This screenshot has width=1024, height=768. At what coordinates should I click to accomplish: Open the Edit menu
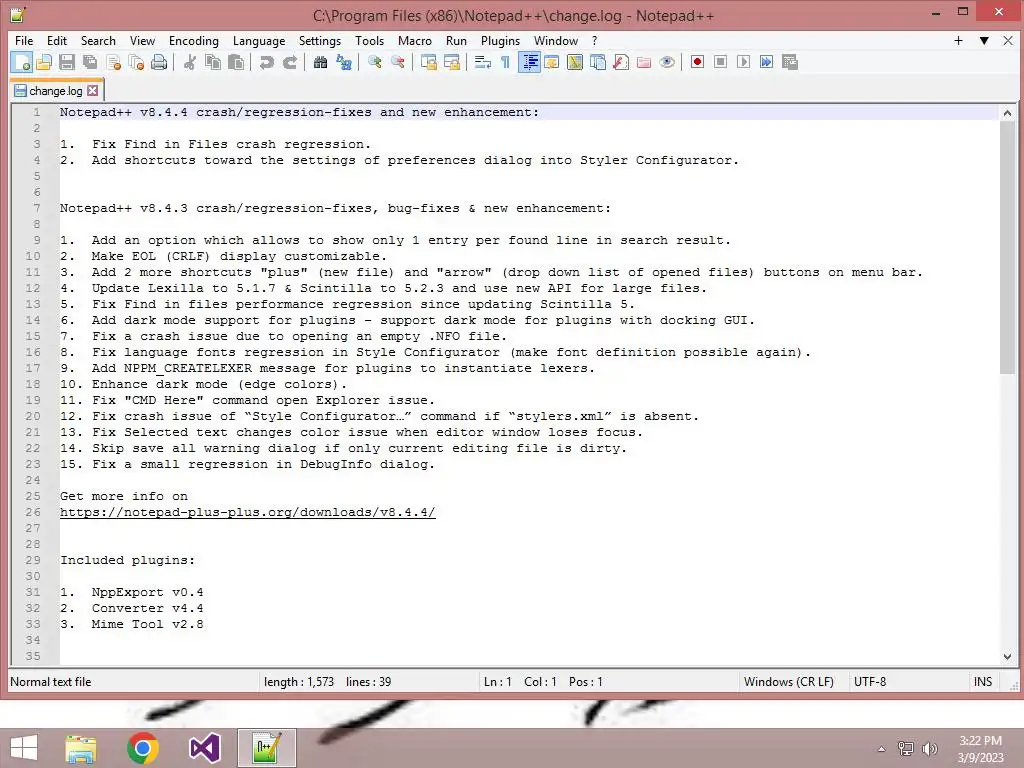(x=57, y=40)
